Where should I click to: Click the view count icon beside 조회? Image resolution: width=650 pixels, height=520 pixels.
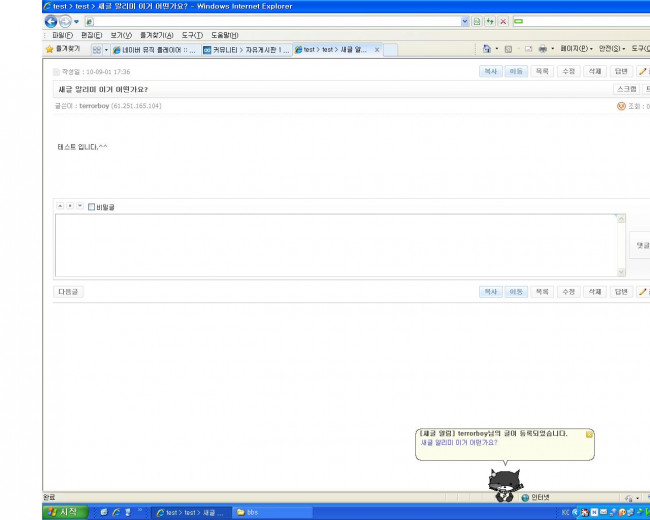tap(621, 106)
